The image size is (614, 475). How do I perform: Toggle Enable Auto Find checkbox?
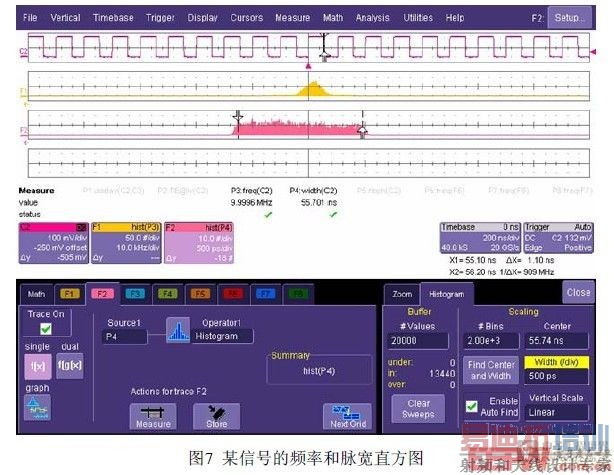click(472, 406)
